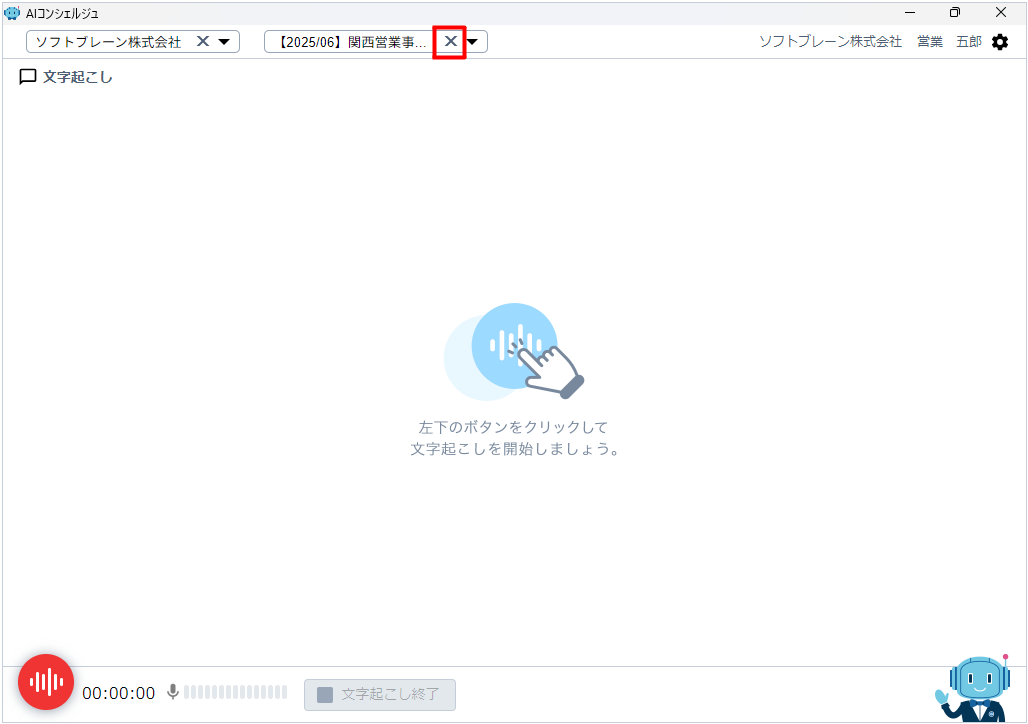The image size is (1028, 724).
Task: Close the AIコンシェルジュ window
Action: 1000,12
